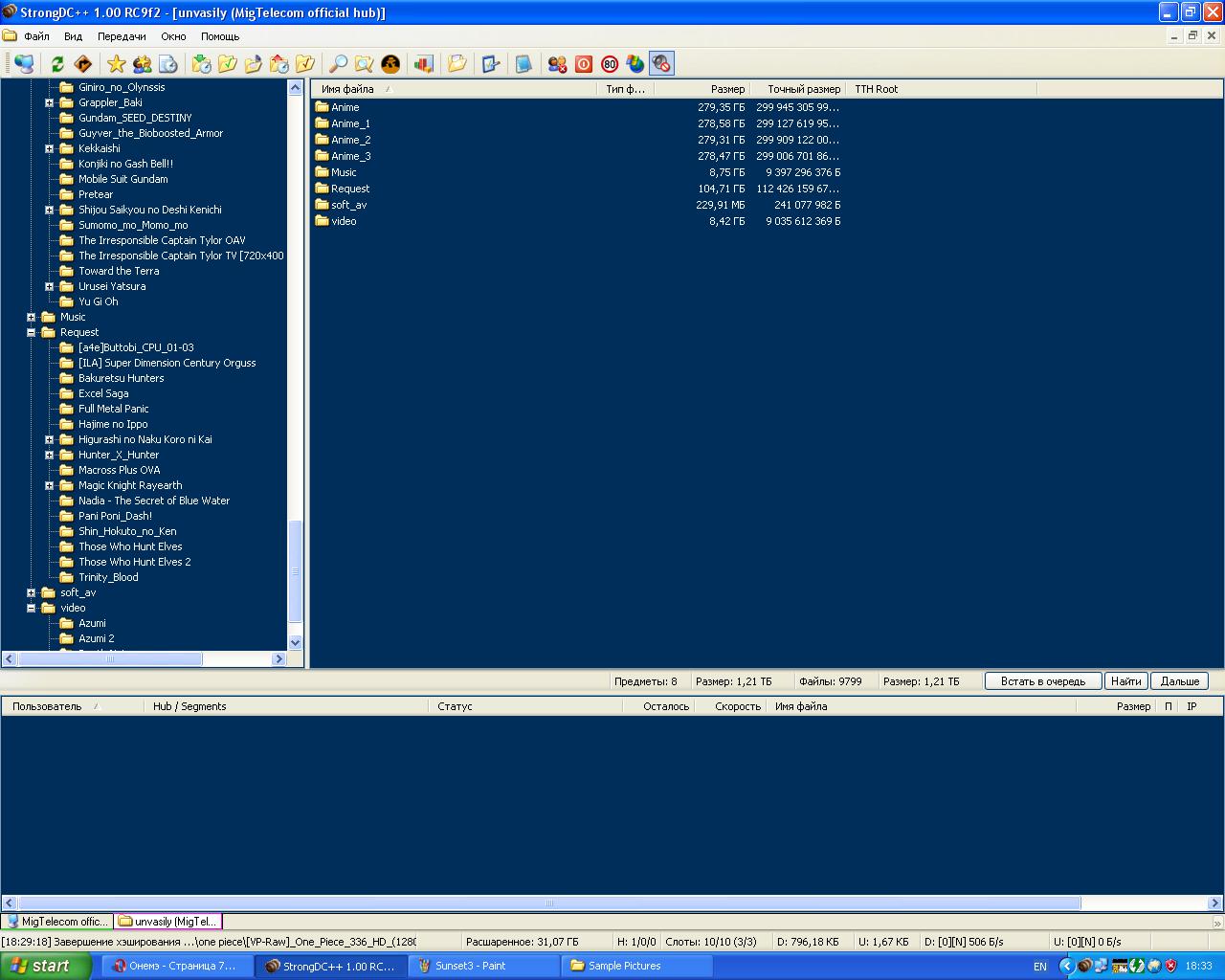Screen dimensions: 1225x980
Task: Open the Notepad icon in toolbar
Action: coord(523,64)
